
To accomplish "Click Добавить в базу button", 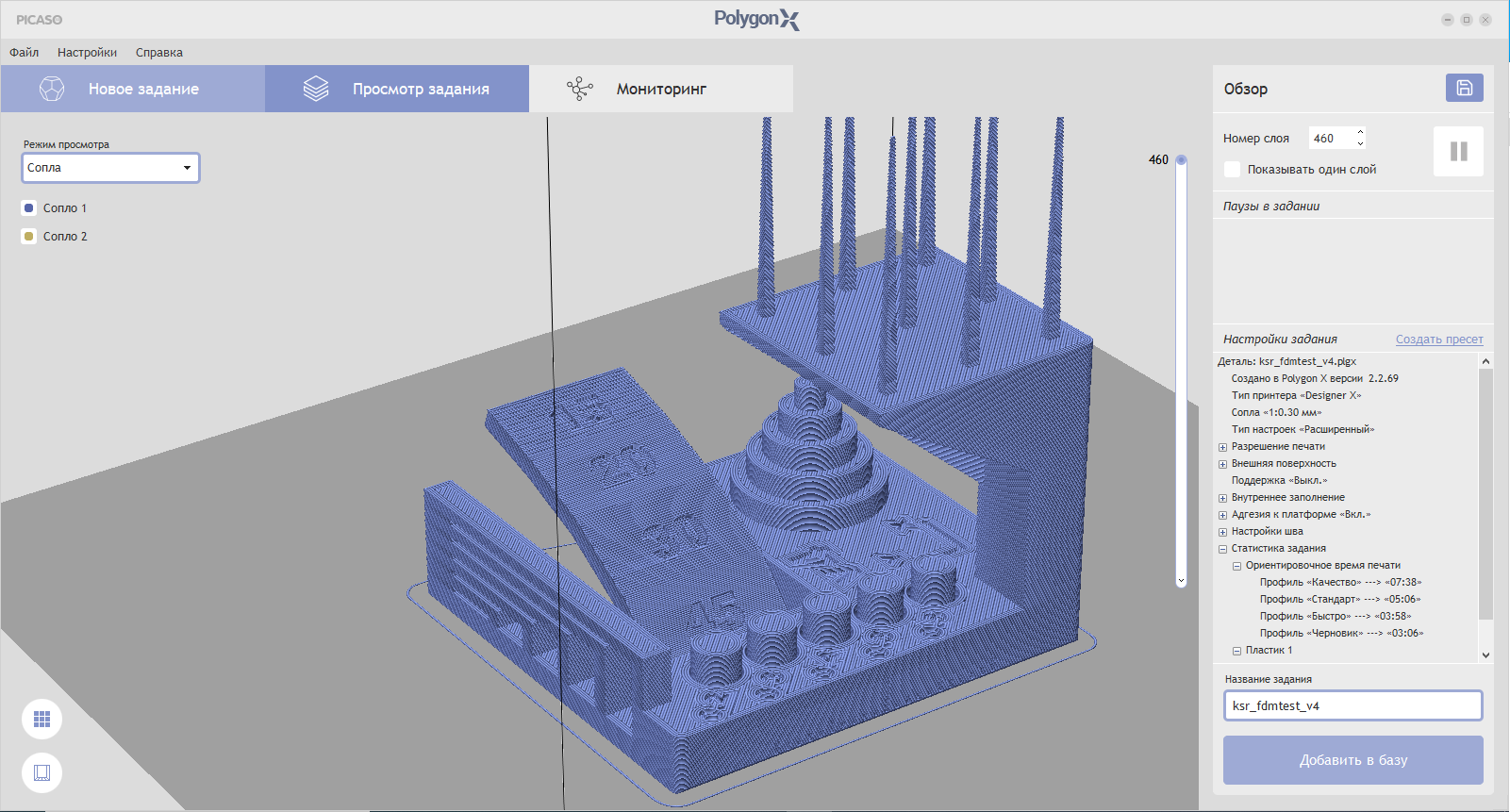I will pyautogui.click(x=1353, y=760).
